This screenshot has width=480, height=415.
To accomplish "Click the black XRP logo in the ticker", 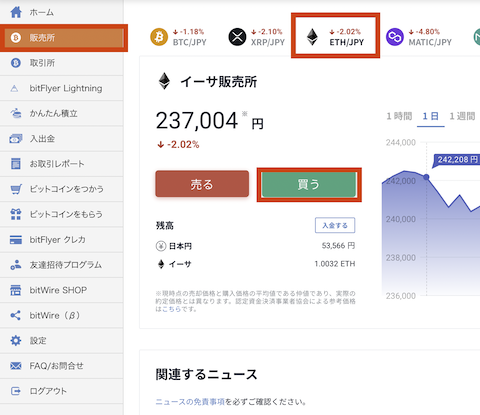I will tap(237, 37).
